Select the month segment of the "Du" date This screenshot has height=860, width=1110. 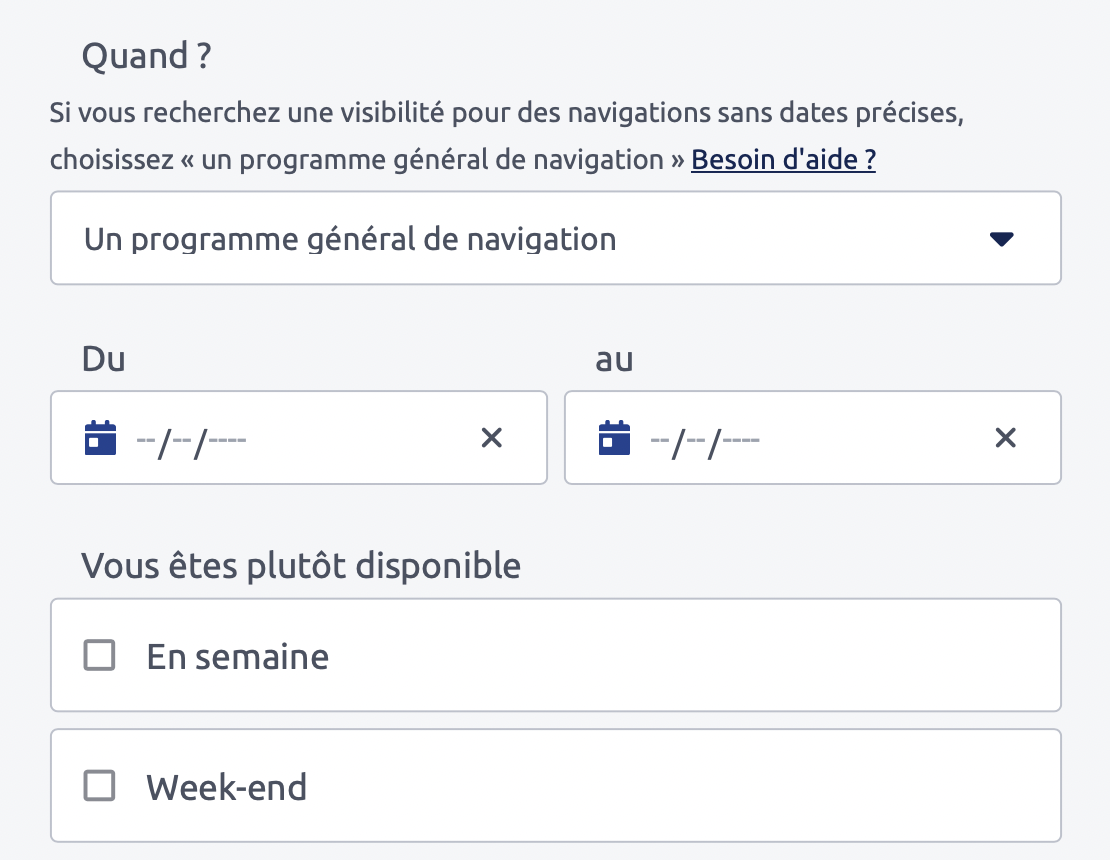pos(182,439)
